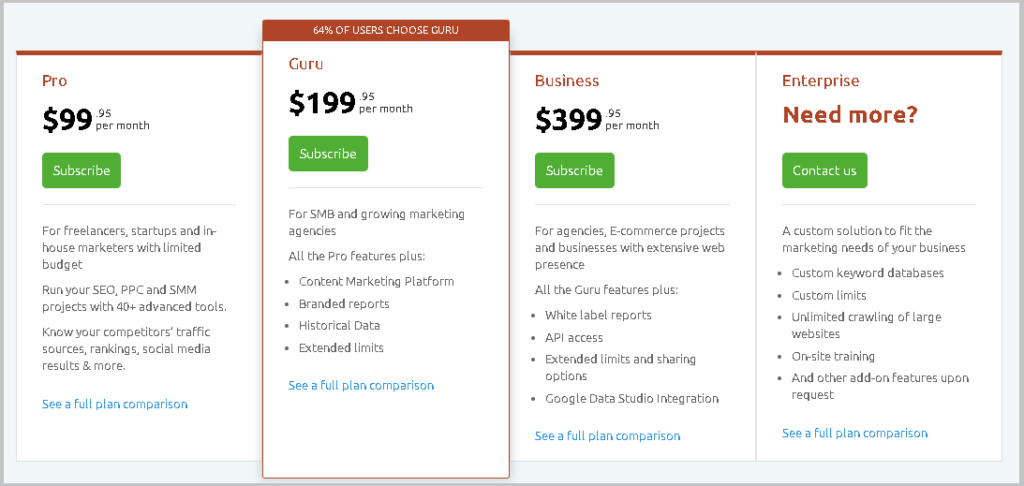Open full plan comparison under Business

607,436
